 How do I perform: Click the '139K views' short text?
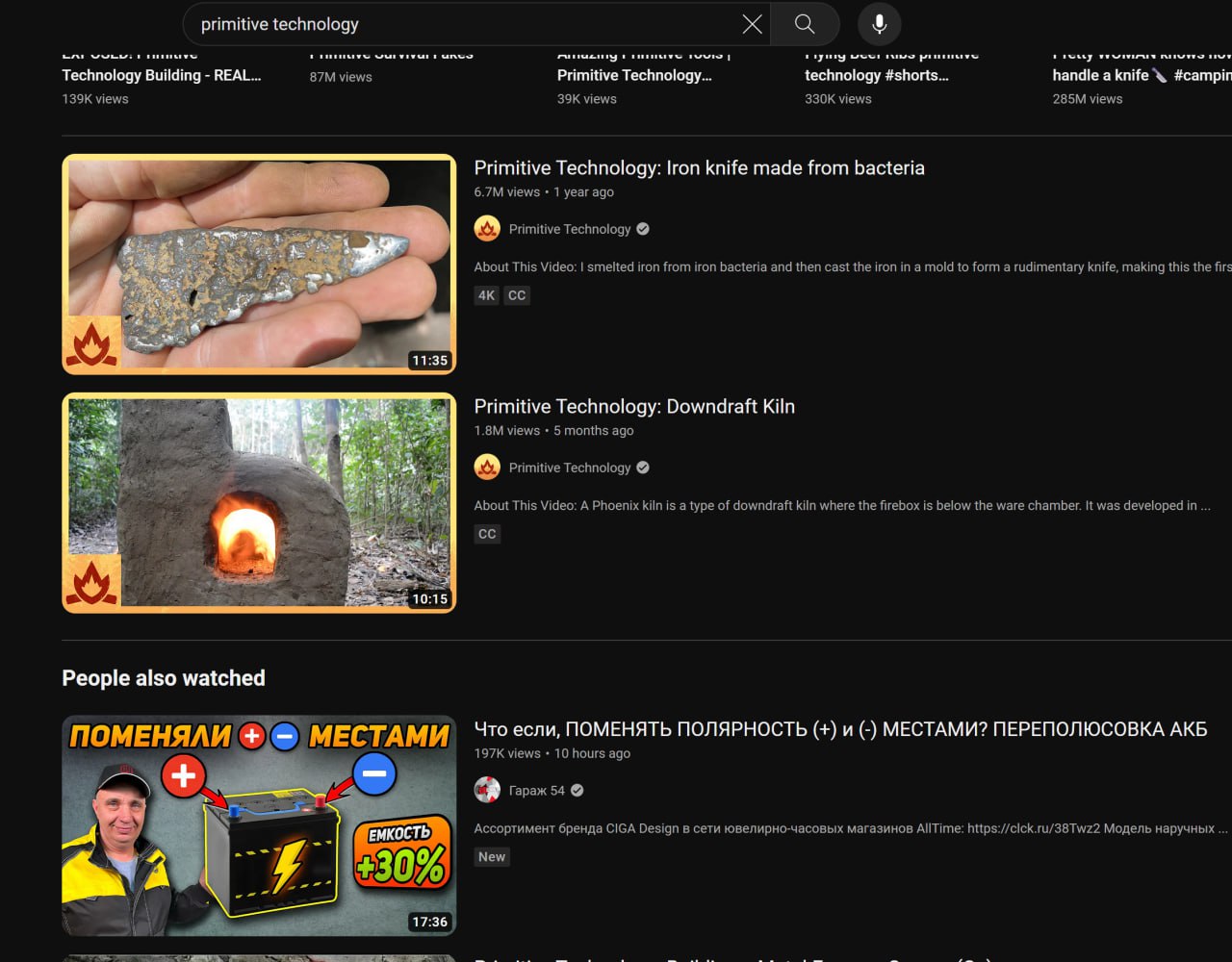click(95, 99)
